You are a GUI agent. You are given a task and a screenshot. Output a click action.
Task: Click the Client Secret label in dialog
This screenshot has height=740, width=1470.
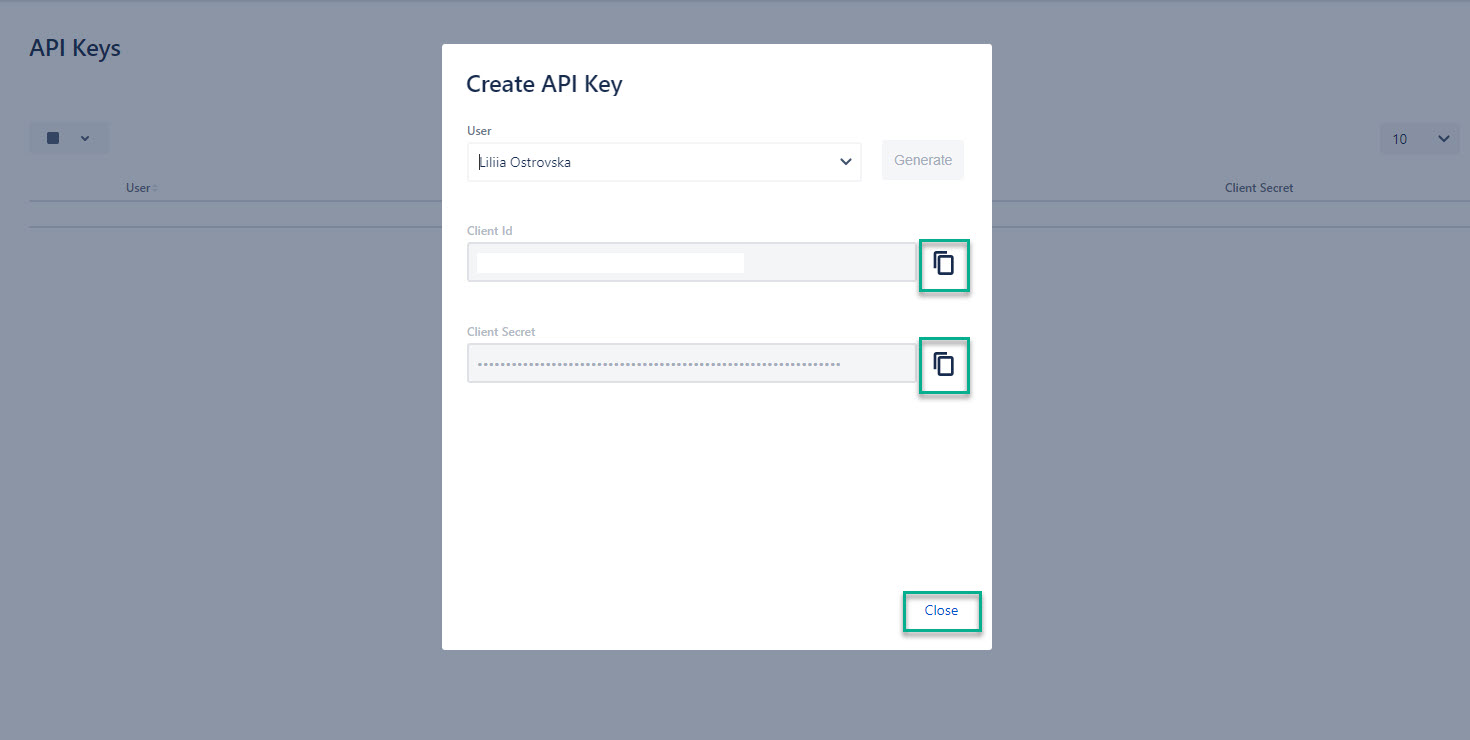501,331
